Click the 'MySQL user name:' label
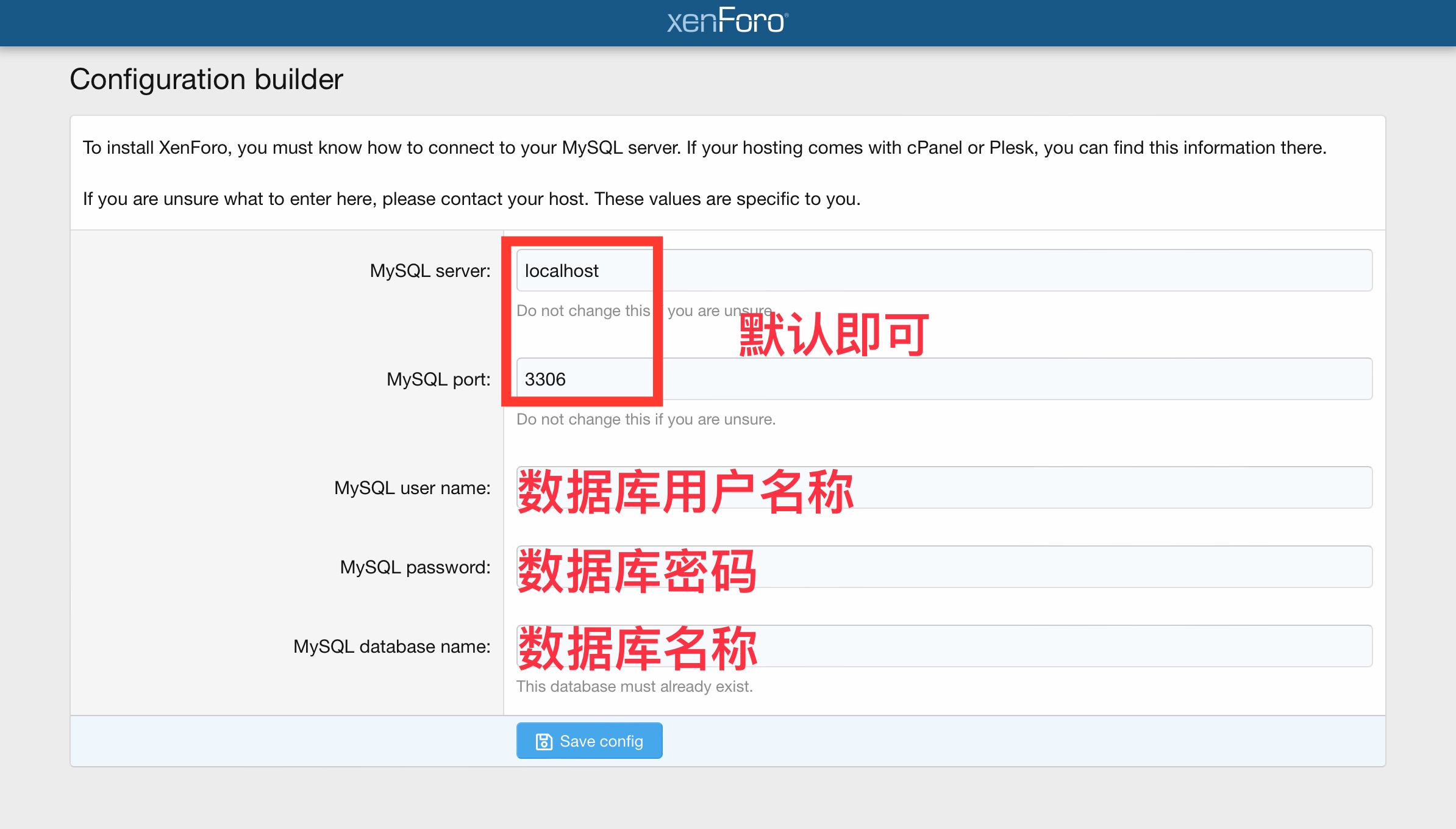The image size is (1456, 829). pyautogui.click(x=412, y=487)
